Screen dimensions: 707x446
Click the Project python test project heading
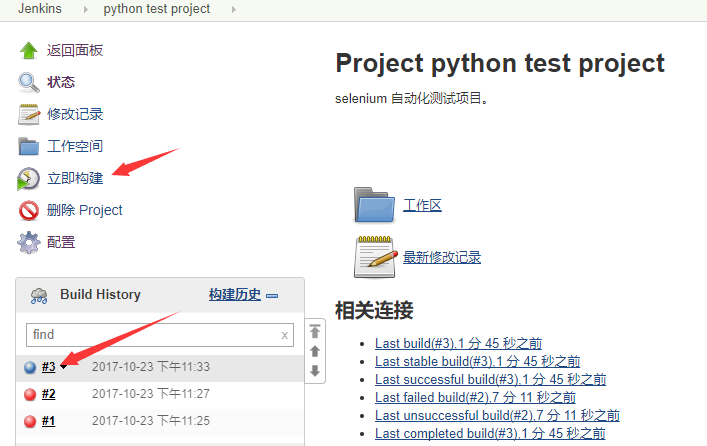(x=500, y=63)
